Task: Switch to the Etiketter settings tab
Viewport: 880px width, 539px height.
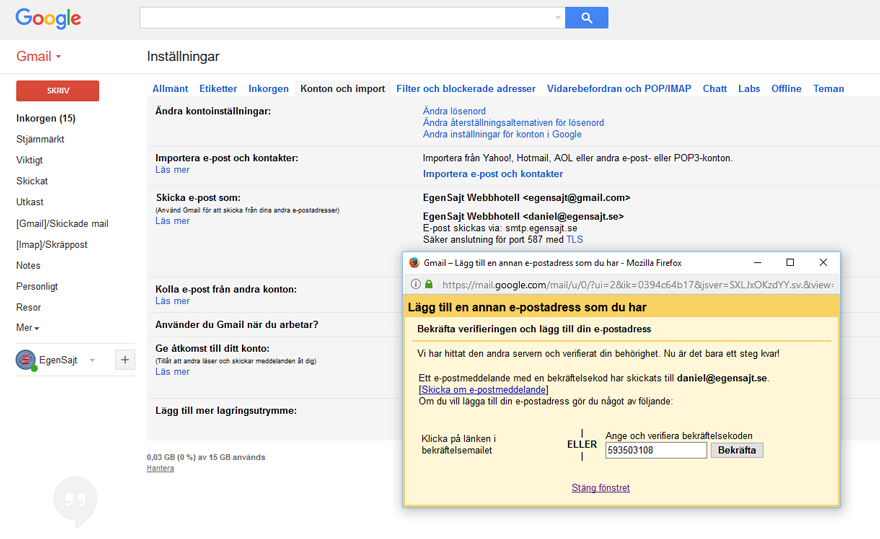Action: coord(218,89)
